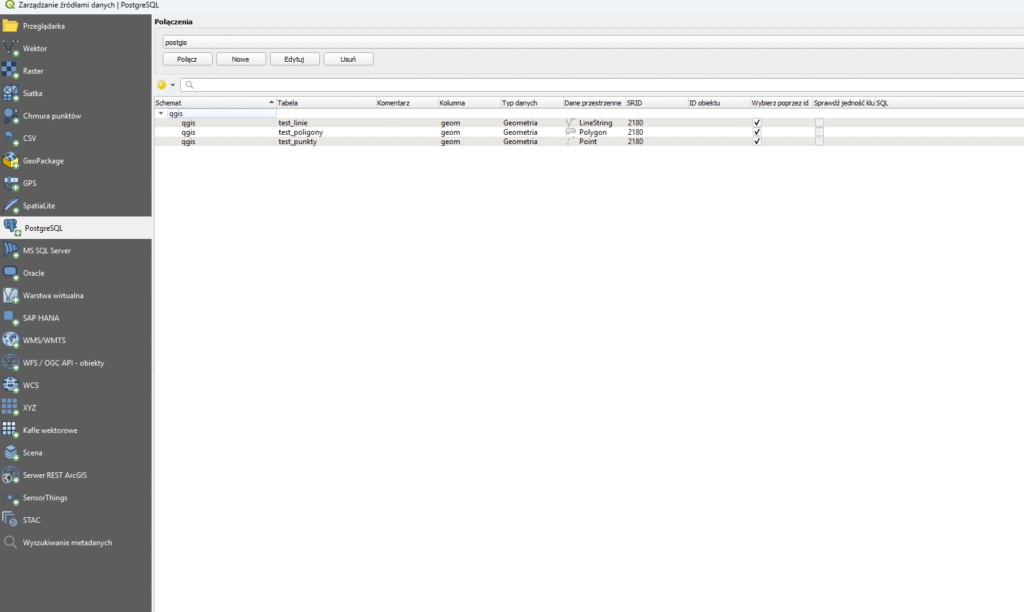This screenshot has height=612, width=1024.
Task: Sort tables by Schemat column header
Action: click(x=210, y=103)
